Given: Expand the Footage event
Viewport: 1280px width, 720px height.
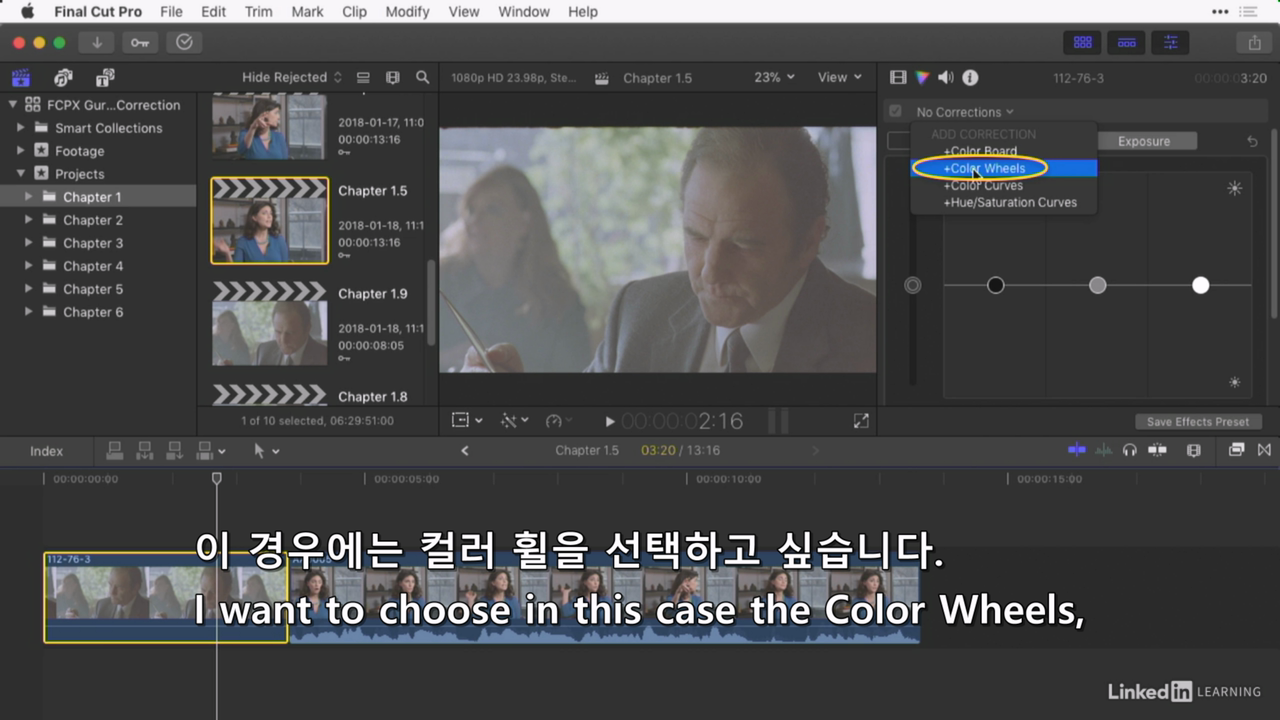Looking at the screenshot, I should click(x=20, y=151).
